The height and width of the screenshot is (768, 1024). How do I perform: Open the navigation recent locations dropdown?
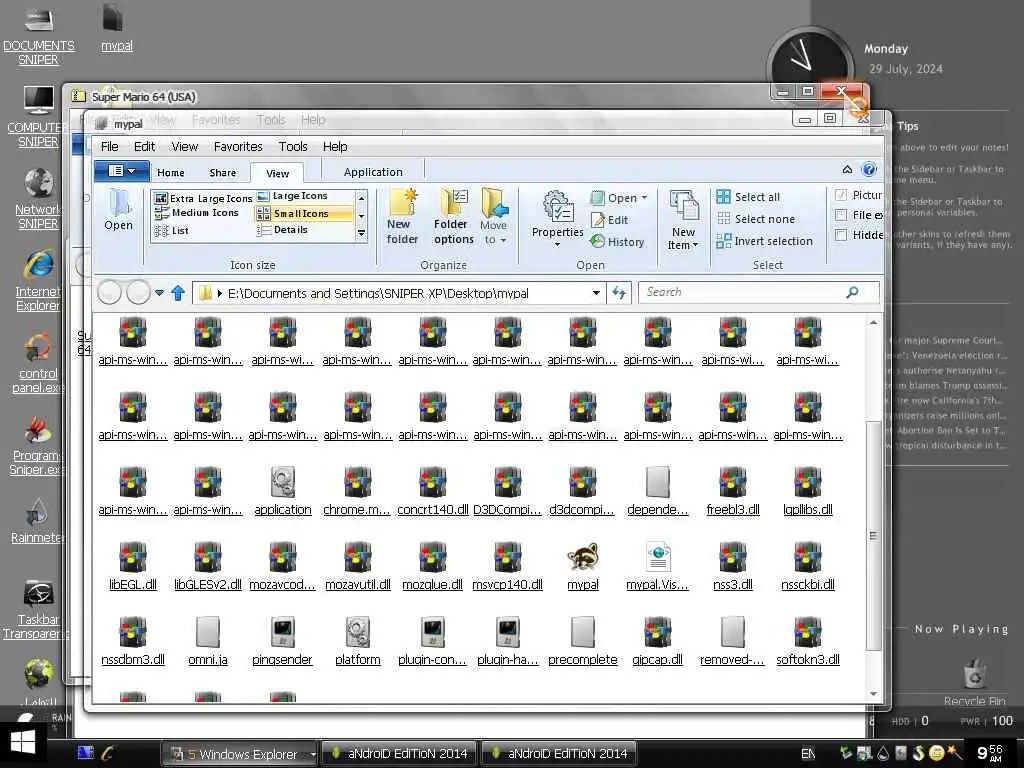pyautogui.click(x=159, y=293)
